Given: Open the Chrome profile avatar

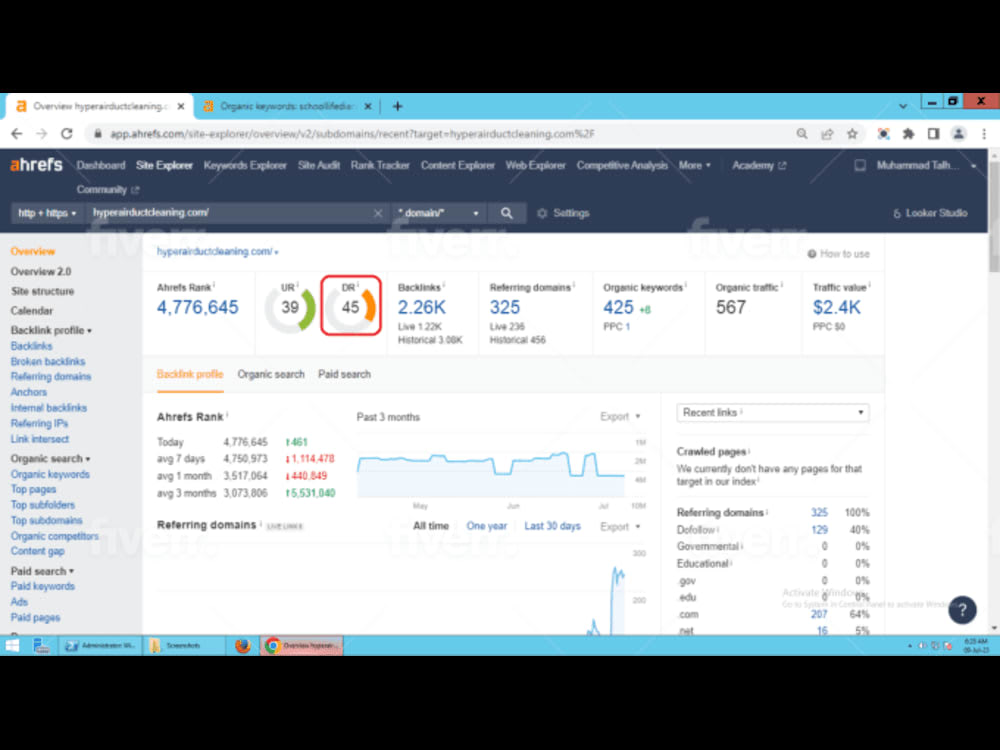Looking at the screenshot, I should 958,134.
